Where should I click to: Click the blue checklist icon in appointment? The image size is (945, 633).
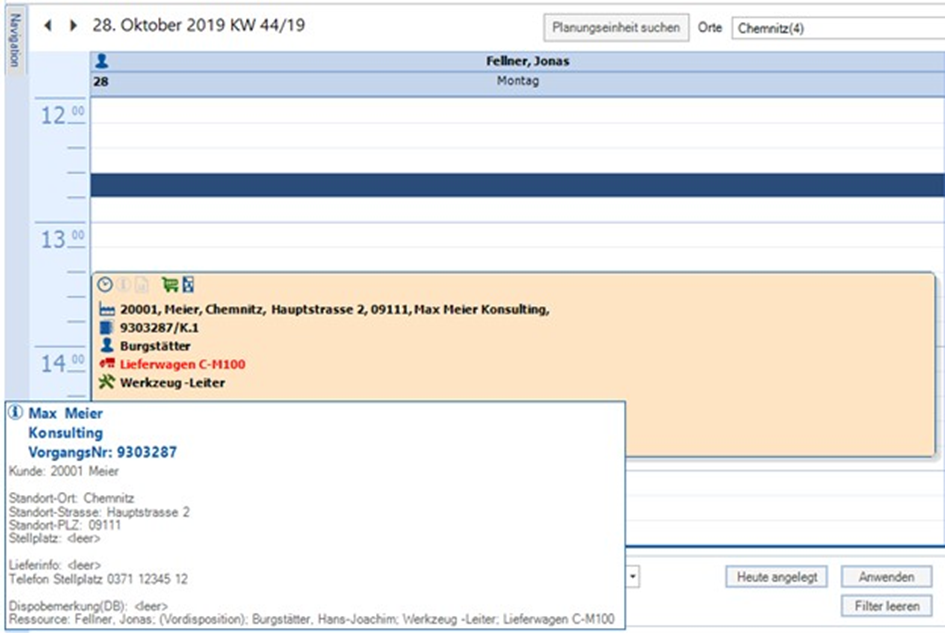point(188,285)
